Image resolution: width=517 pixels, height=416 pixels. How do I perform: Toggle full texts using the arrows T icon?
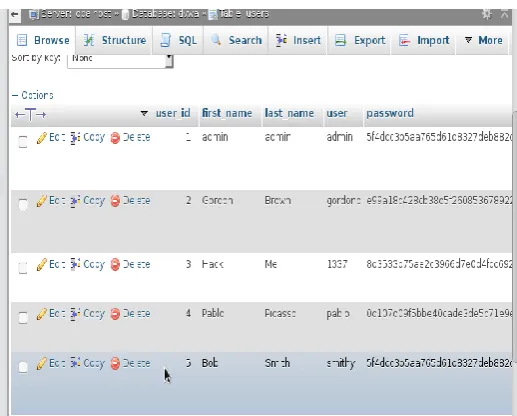30,115
